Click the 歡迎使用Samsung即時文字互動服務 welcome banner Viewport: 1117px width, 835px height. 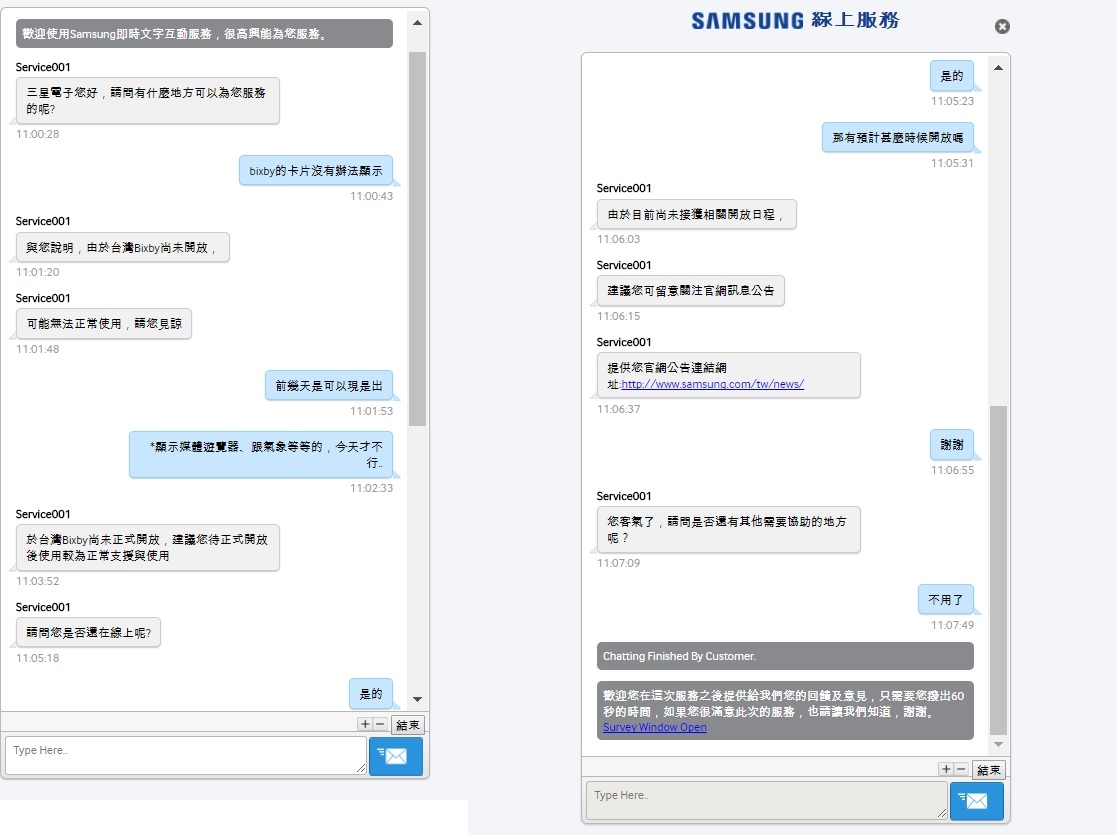tap(204, 33)
